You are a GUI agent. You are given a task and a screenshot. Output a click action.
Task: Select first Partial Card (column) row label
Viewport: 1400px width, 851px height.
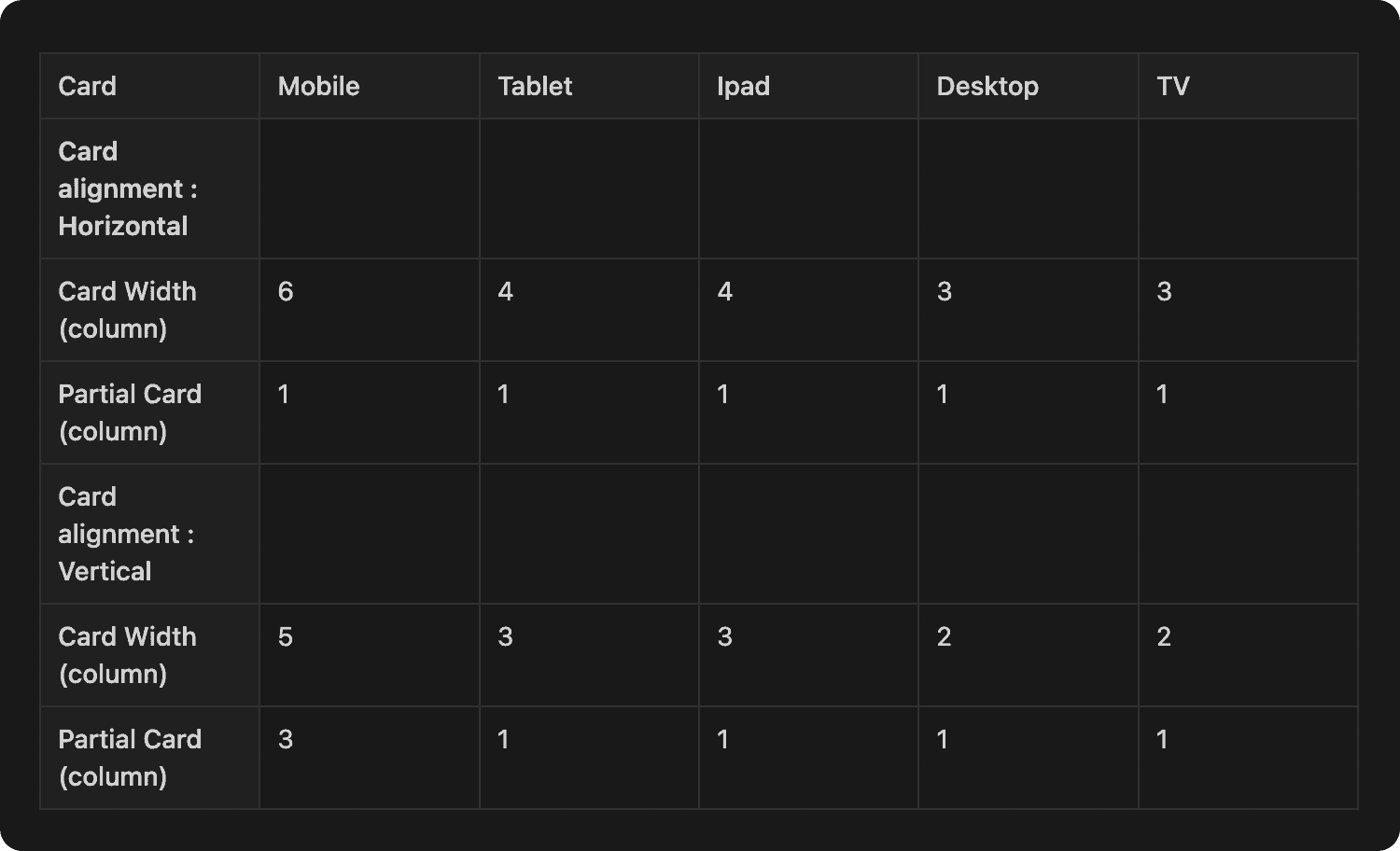click(130, 412)
